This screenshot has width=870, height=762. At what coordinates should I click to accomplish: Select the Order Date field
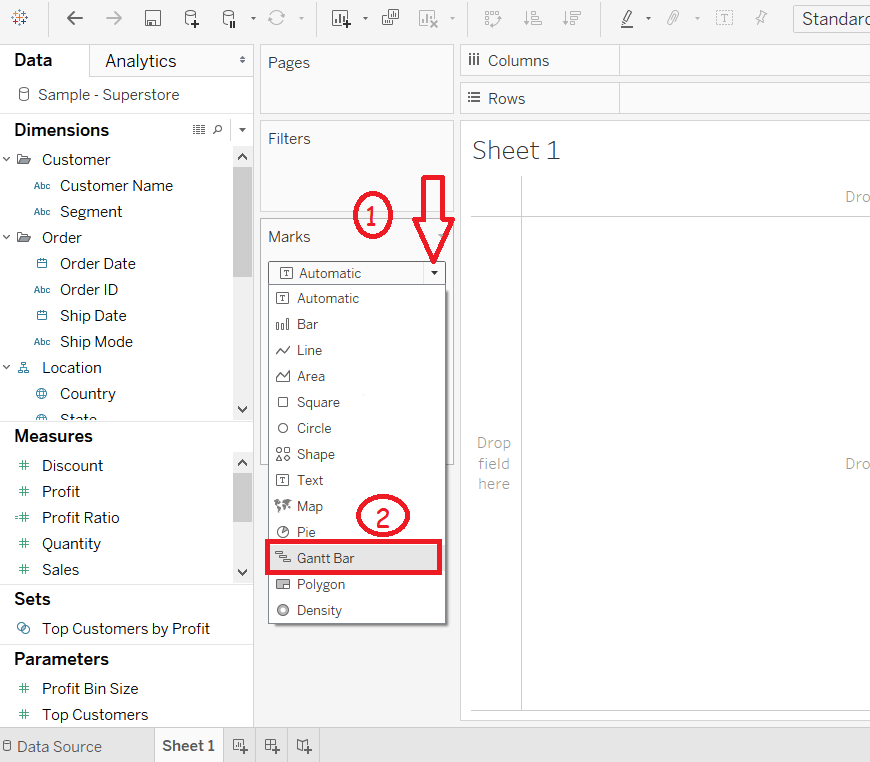pyautogui.click(x=98, y=264)
